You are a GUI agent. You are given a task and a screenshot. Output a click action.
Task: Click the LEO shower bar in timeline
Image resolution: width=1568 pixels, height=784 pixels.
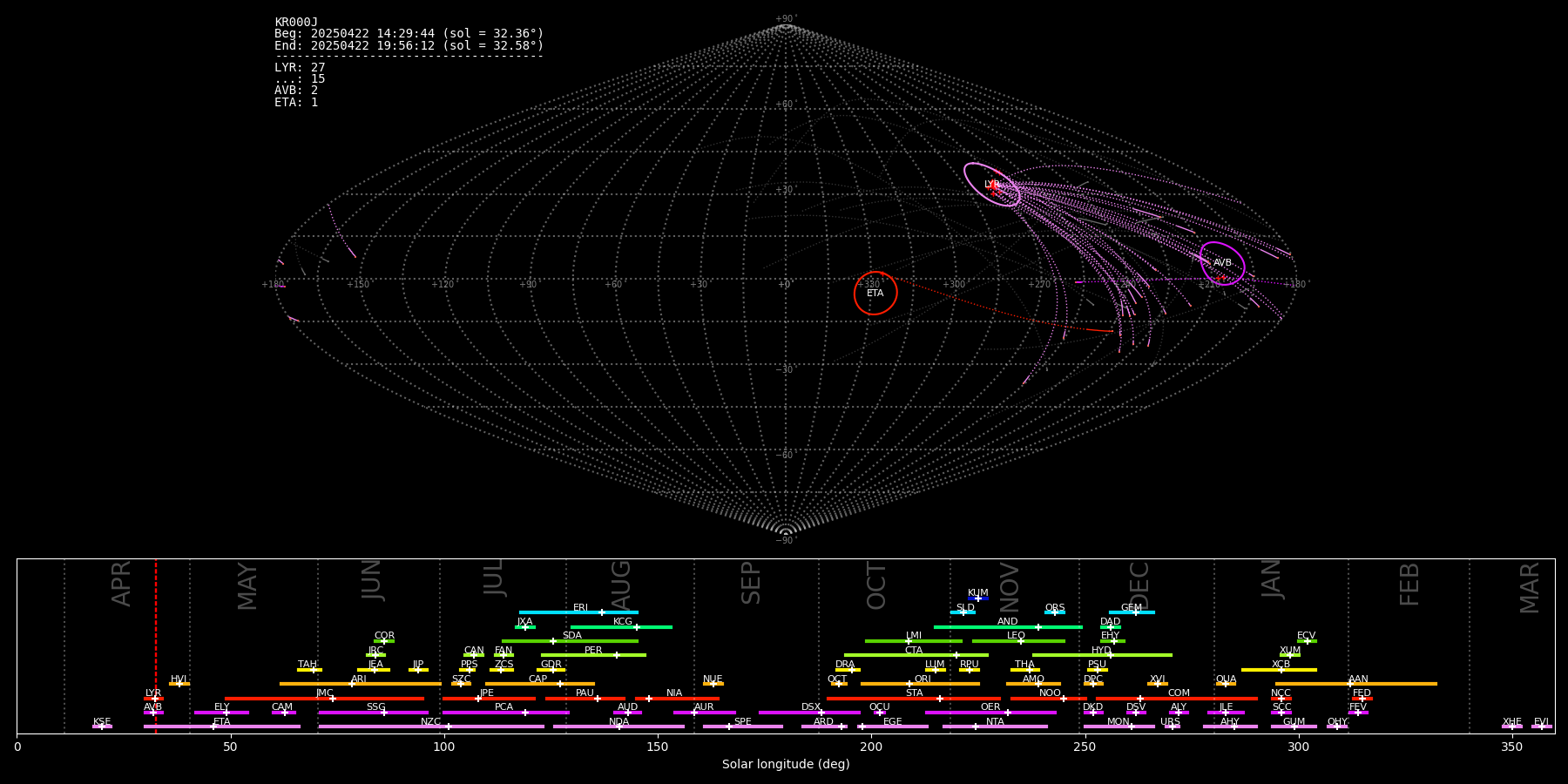[1018, 641]
